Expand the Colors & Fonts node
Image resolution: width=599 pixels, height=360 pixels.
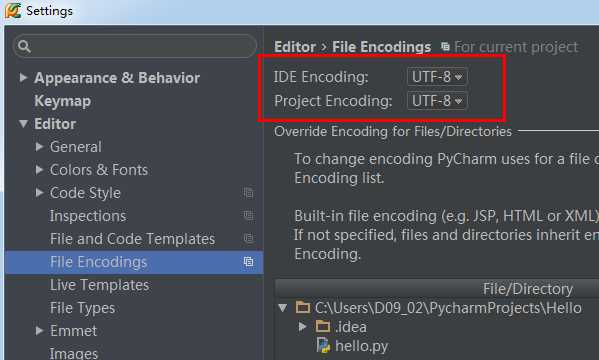click(39, 170)
